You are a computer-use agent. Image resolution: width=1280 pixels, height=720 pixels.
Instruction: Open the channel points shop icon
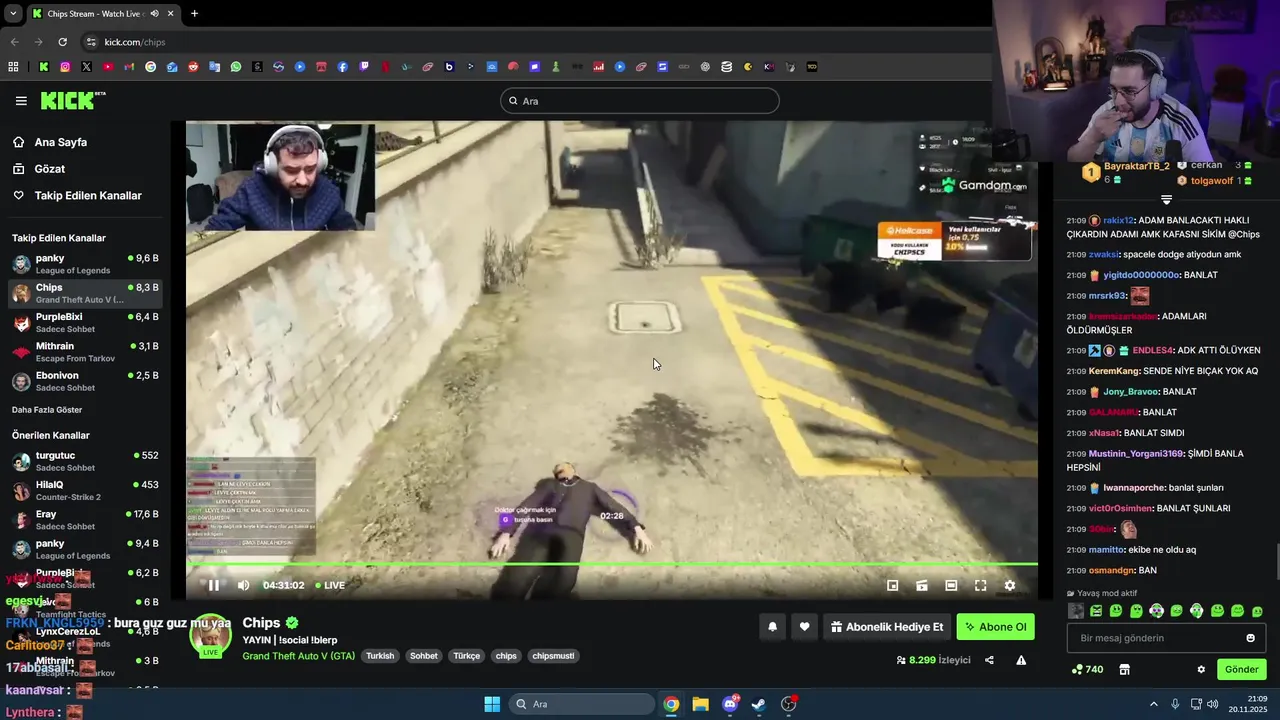tap(1124, 669)
